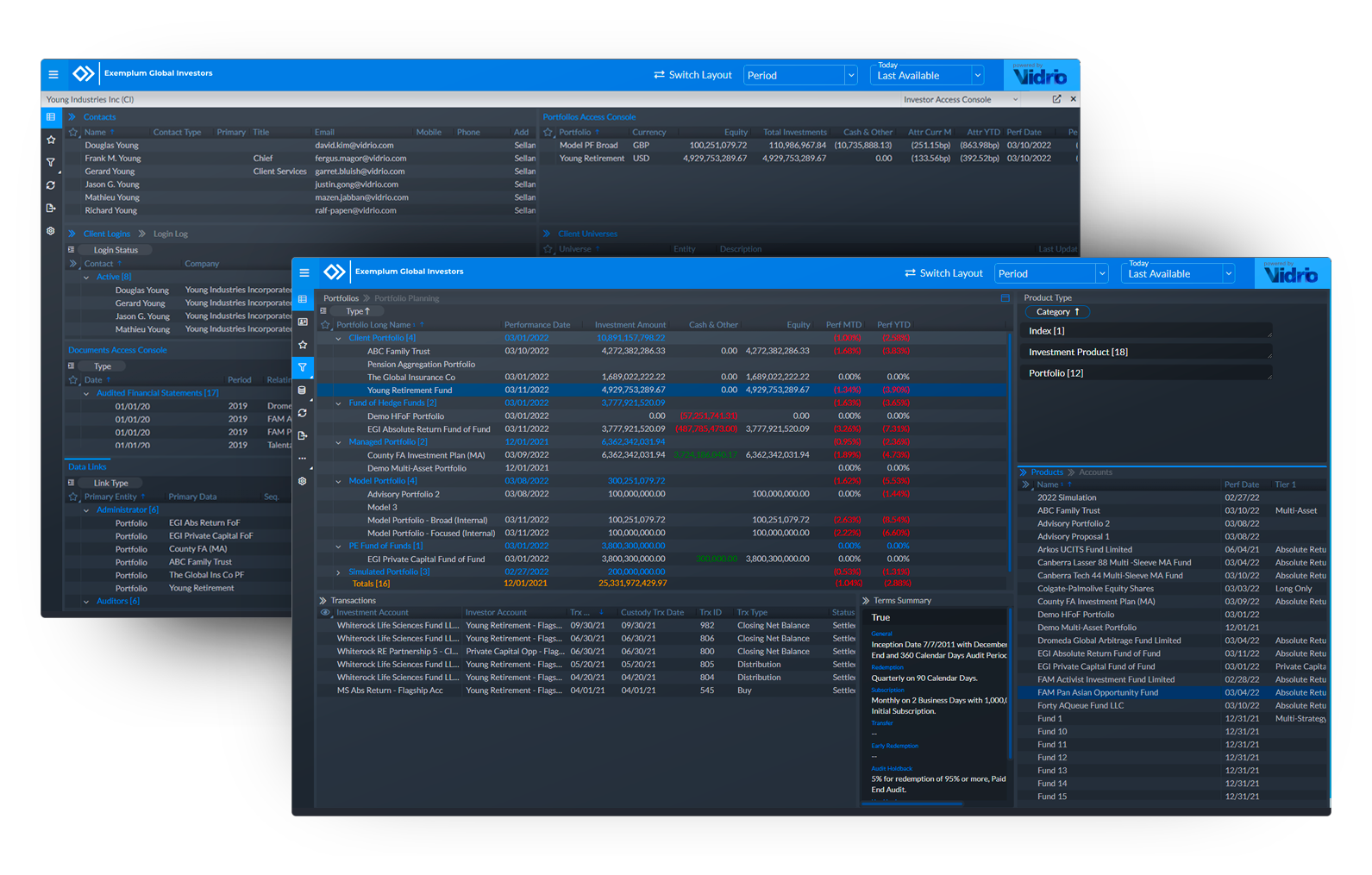Collapse Active [8] logins group
The height and width of the screenshot is (875, 1372).
pyautogui.click(x=86, y=278)
